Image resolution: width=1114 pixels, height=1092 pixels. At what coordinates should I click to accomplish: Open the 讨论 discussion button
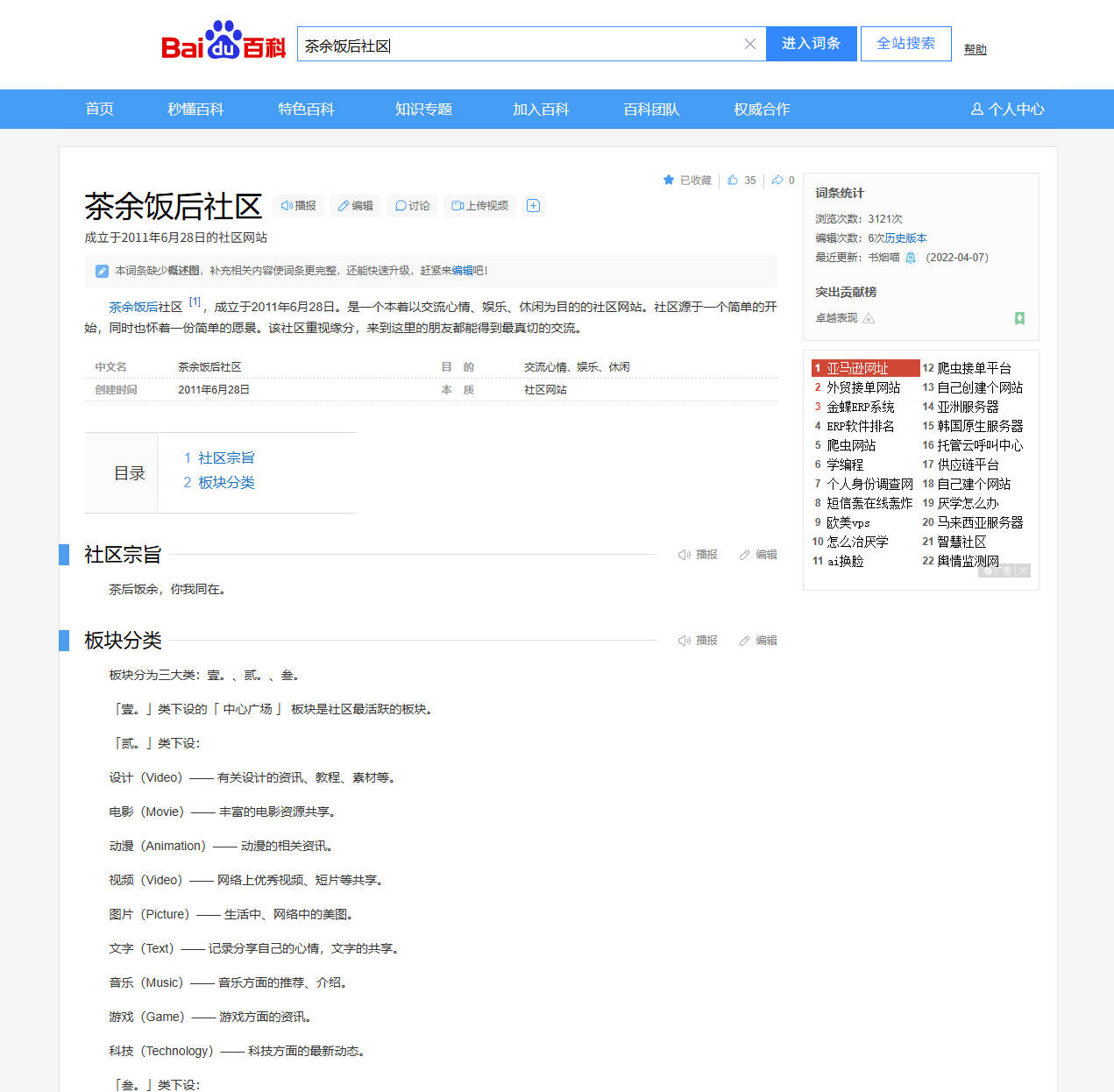pyautogui.click(x=412, y=206)
